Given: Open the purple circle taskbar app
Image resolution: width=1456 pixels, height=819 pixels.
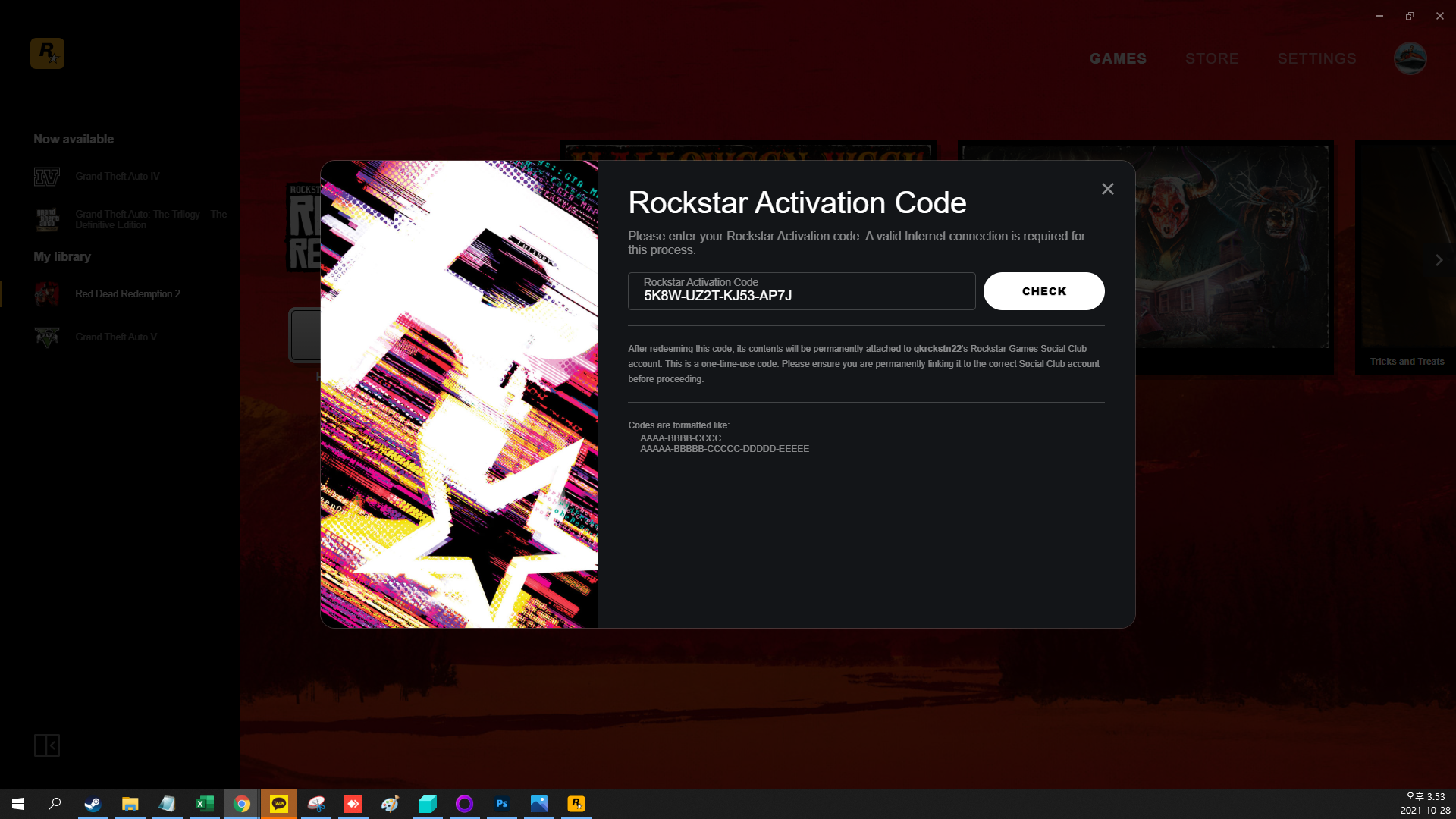Looking at the screenshot, I should coord(464,804).
